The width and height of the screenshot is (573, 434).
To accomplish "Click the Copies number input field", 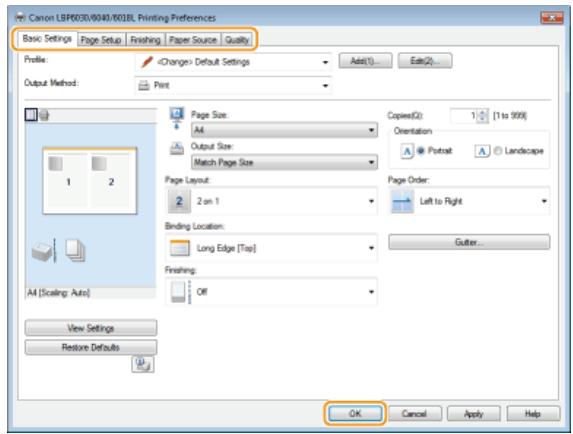I will point(464,116).
